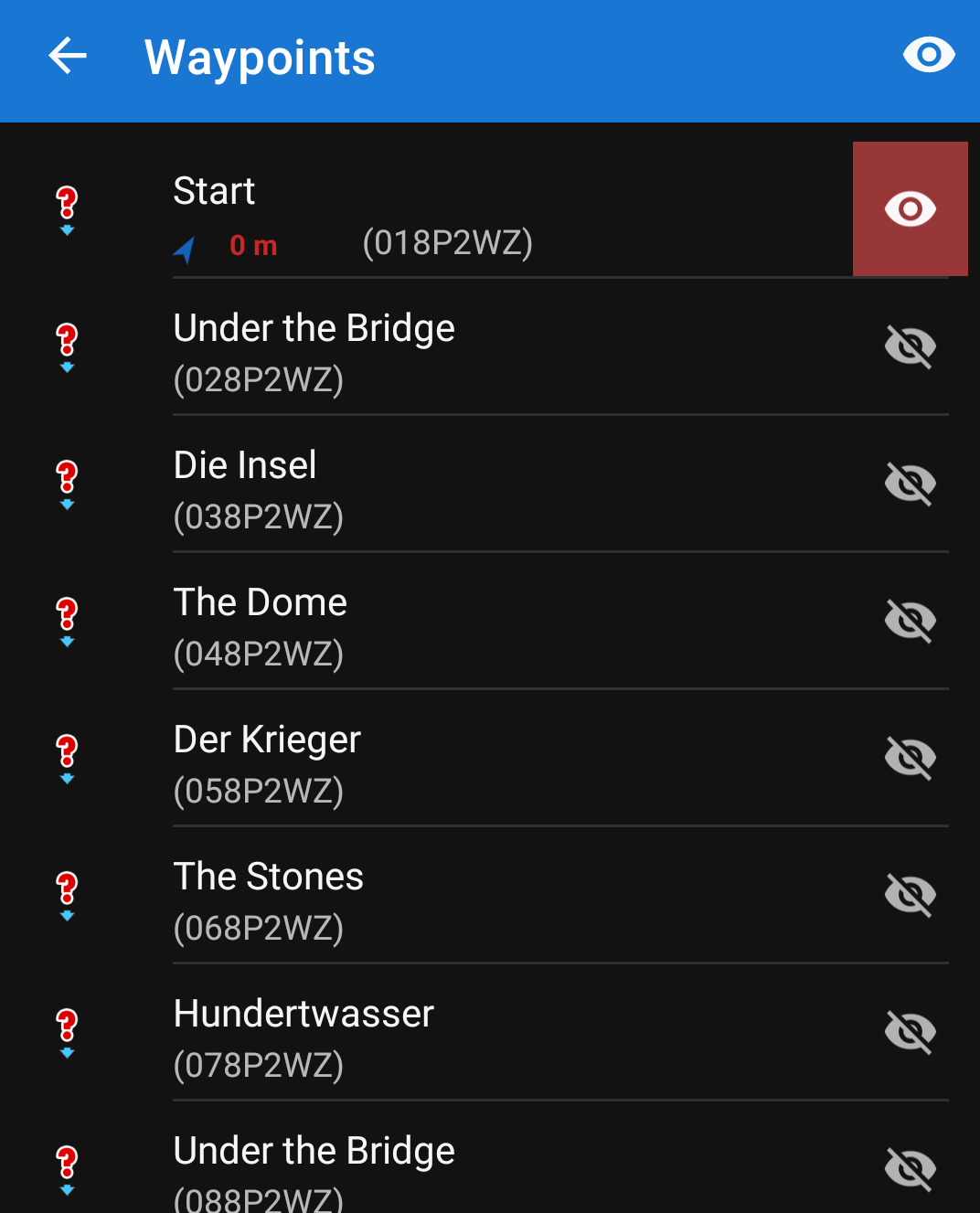980x1213 pixels.
Task: Tap the back arrow in header
Action: [68, 57]
